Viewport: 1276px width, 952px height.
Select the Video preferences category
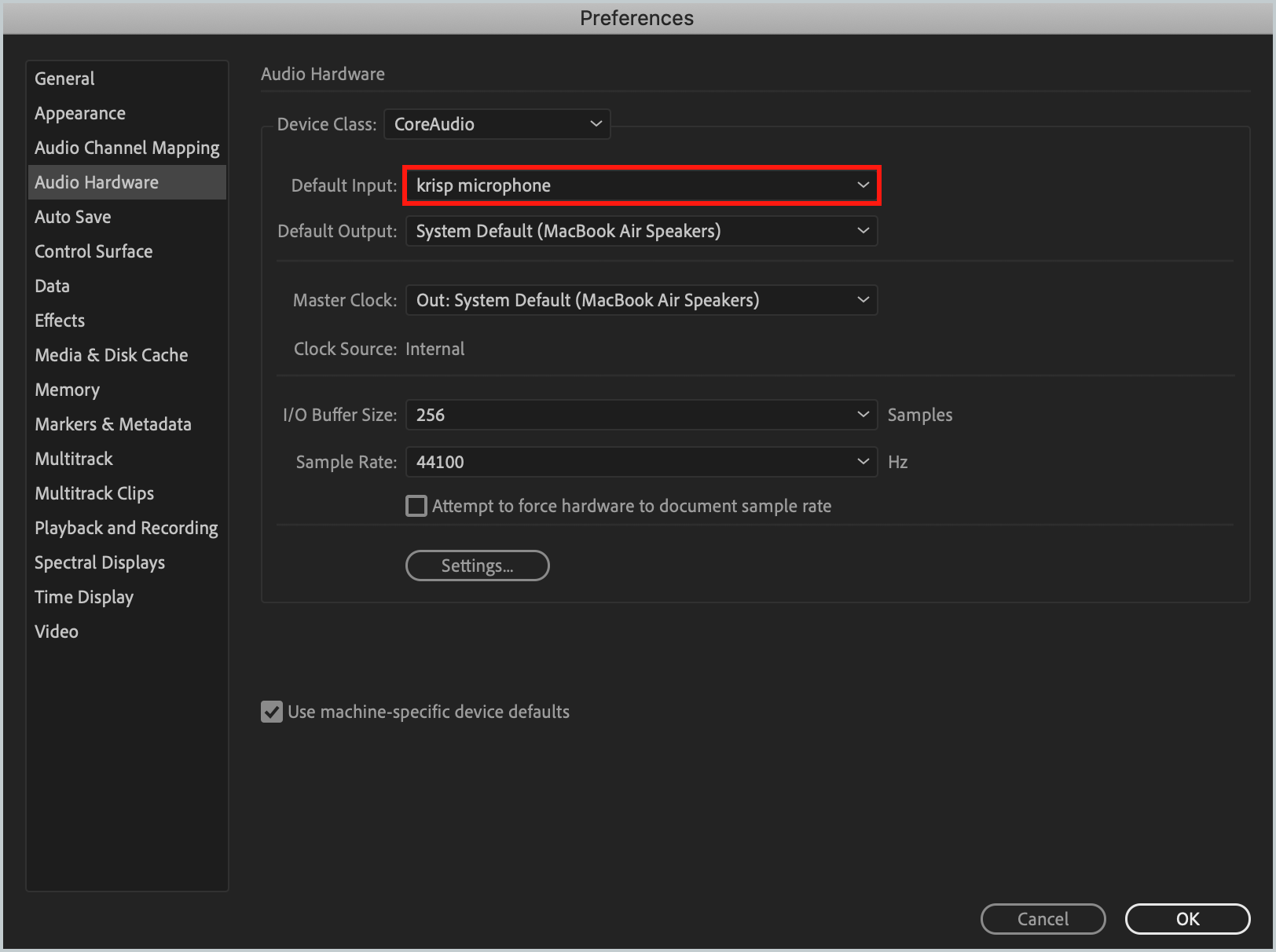[56, 631]
